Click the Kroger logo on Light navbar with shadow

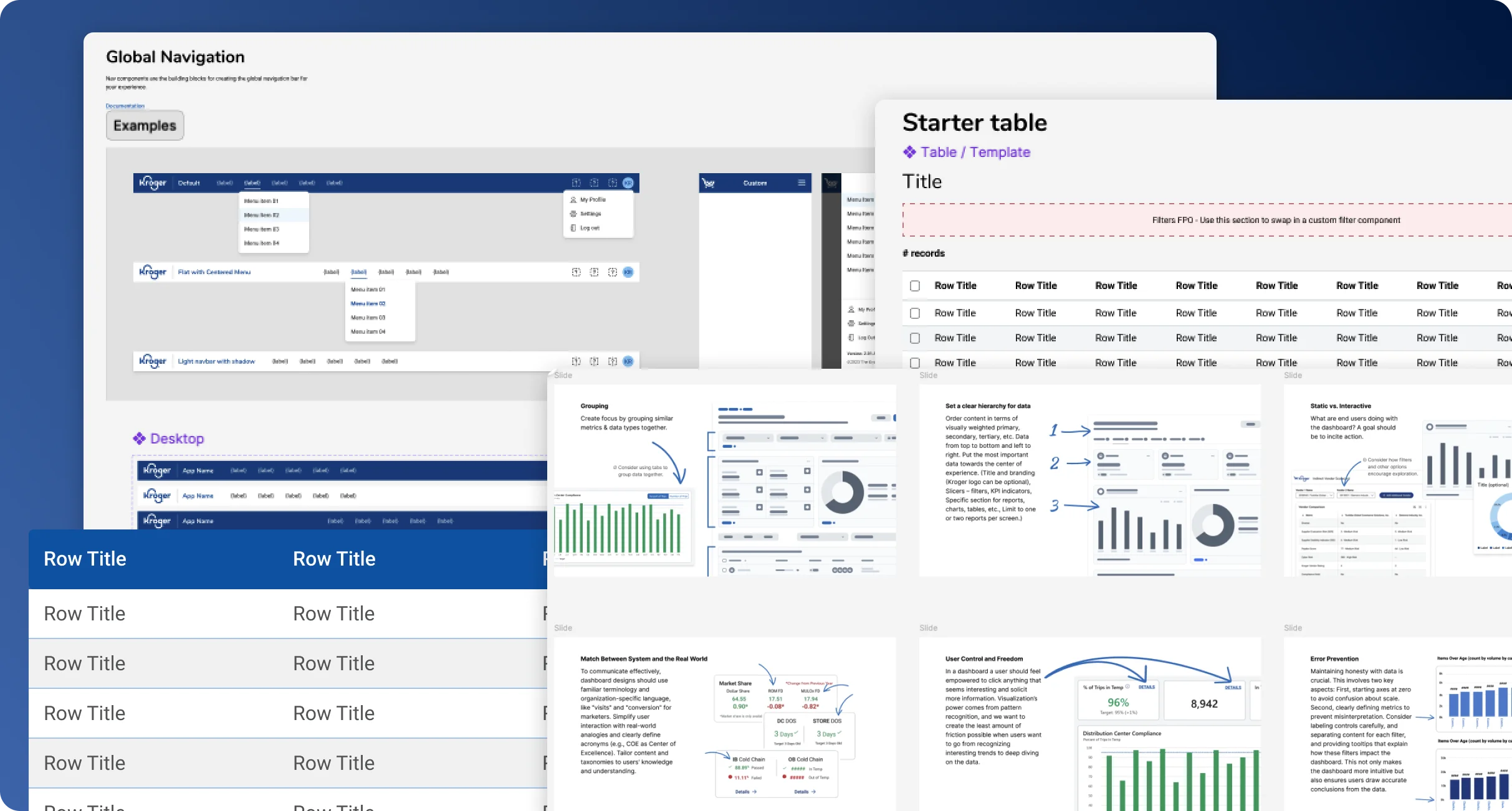point(152,361)
